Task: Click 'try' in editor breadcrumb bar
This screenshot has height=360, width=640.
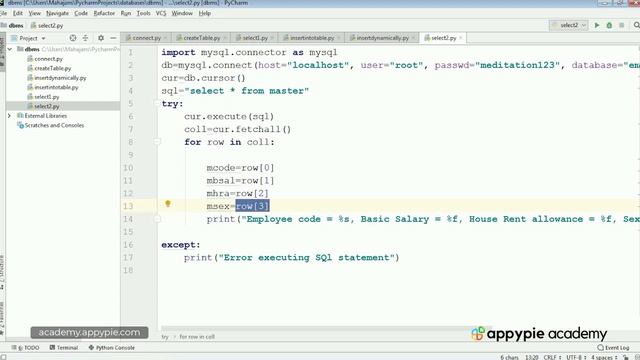Action: point(164,337)
